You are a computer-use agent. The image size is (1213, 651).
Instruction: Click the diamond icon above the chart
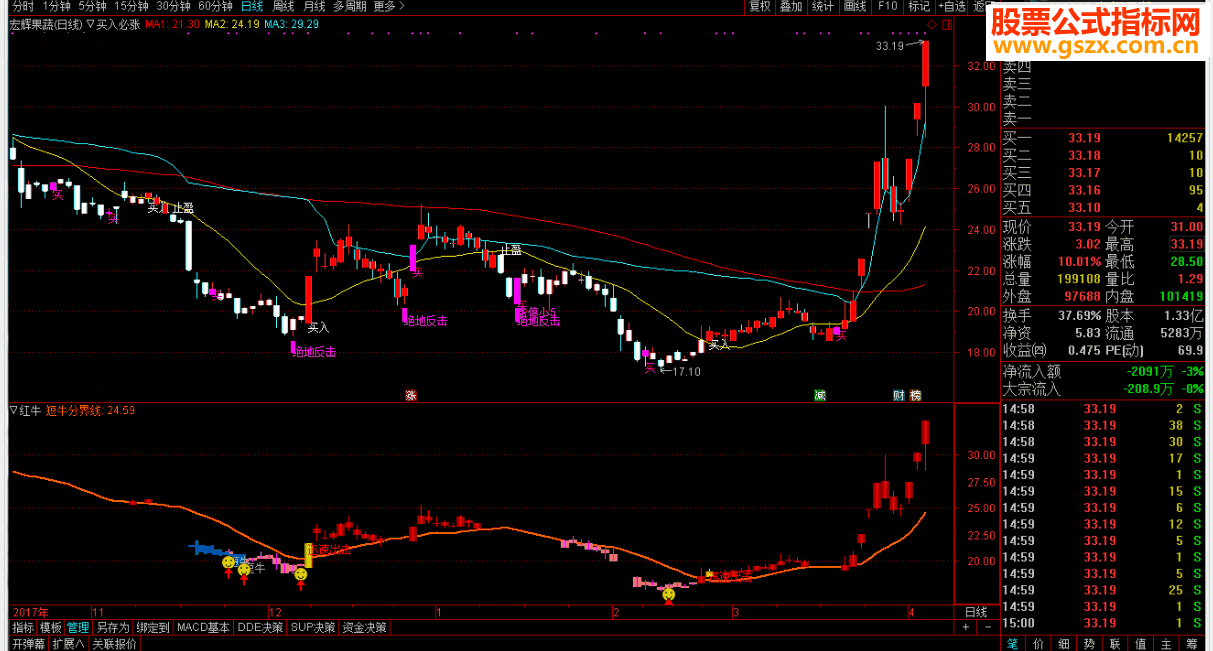932,23
